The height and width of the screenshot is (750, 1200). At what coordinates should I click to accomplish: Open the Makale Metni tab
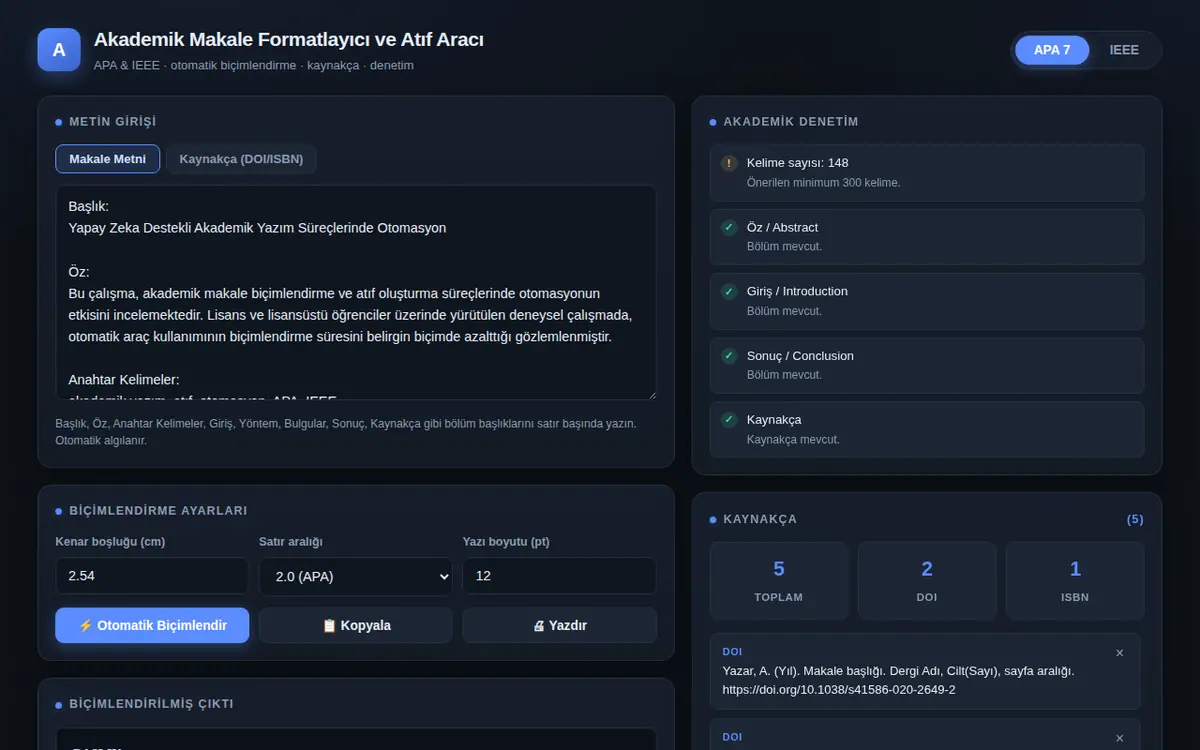point(107,159)
